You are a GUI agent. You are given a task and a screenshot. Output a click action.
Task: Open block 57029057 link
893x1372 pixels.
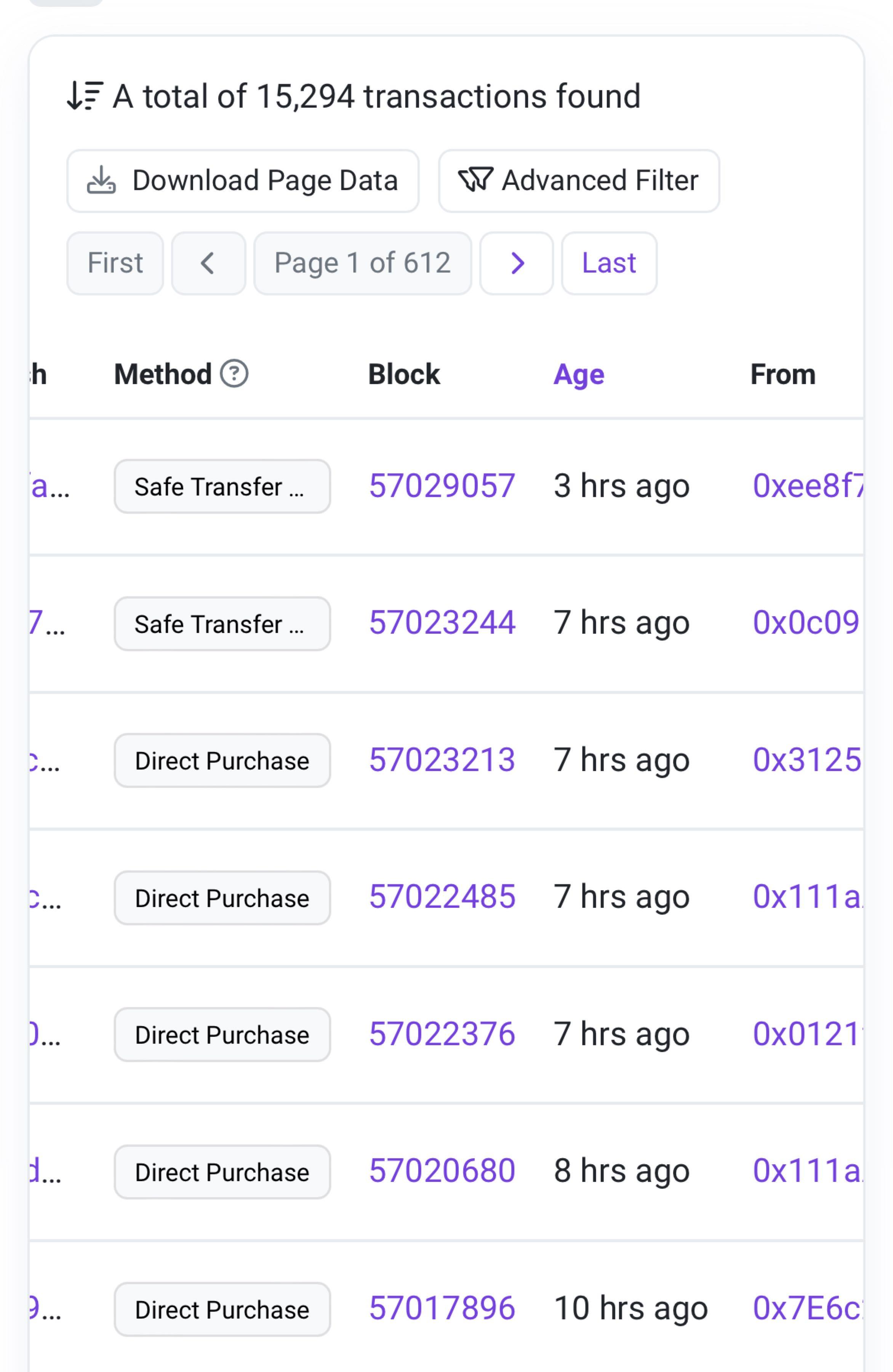[x=441, y=486]
